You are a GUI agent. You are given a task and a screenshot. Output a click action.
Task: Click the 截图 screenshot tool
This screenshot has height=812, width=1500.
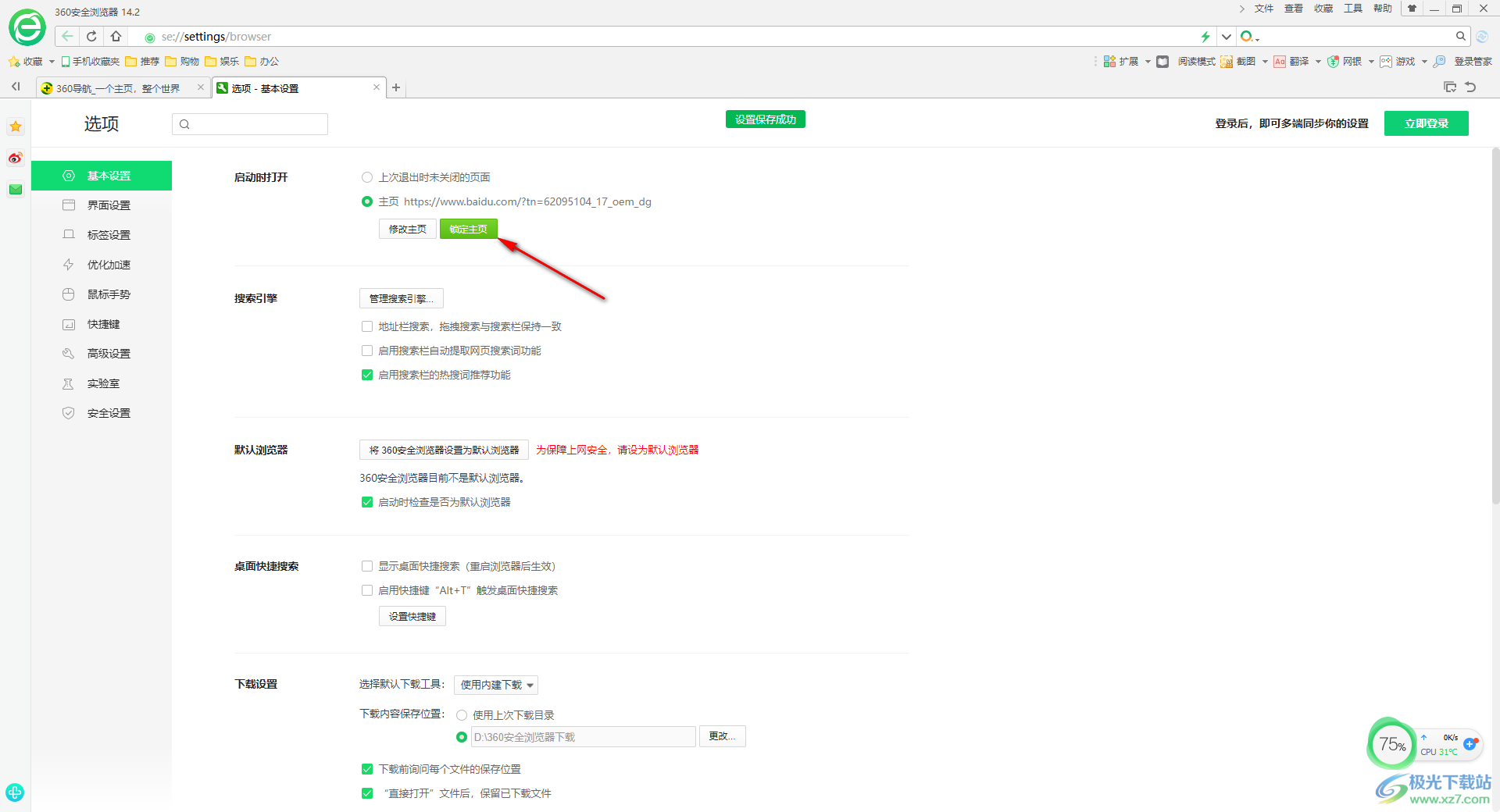coord(1237,61)
